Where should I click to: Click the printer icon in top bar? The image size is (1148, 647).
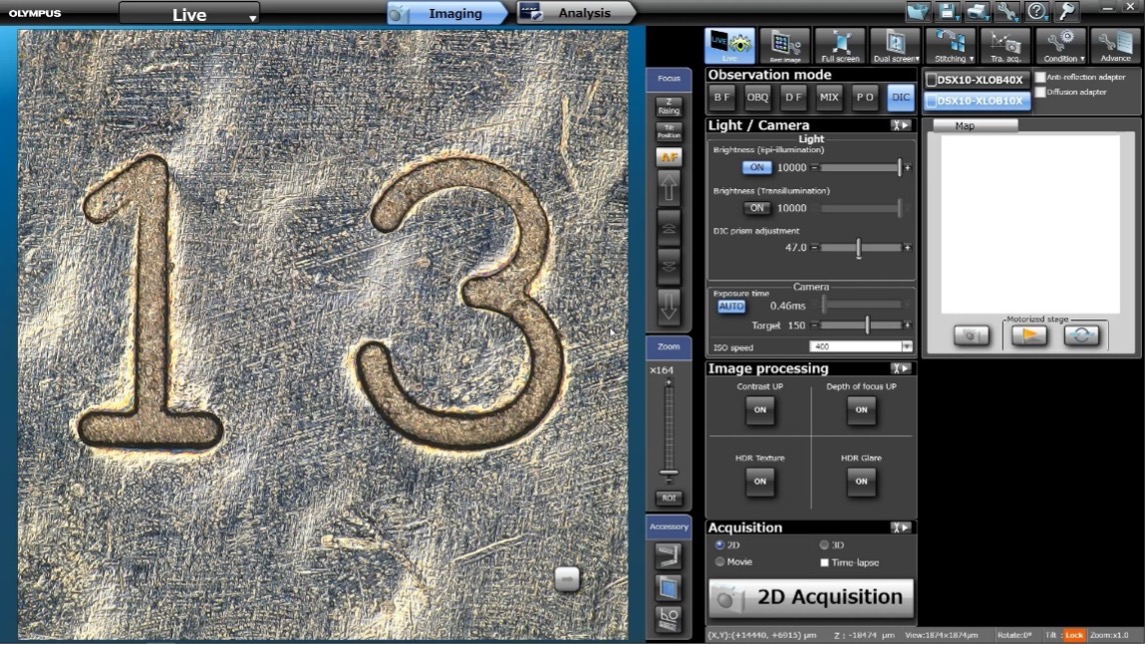click(976, 13)
